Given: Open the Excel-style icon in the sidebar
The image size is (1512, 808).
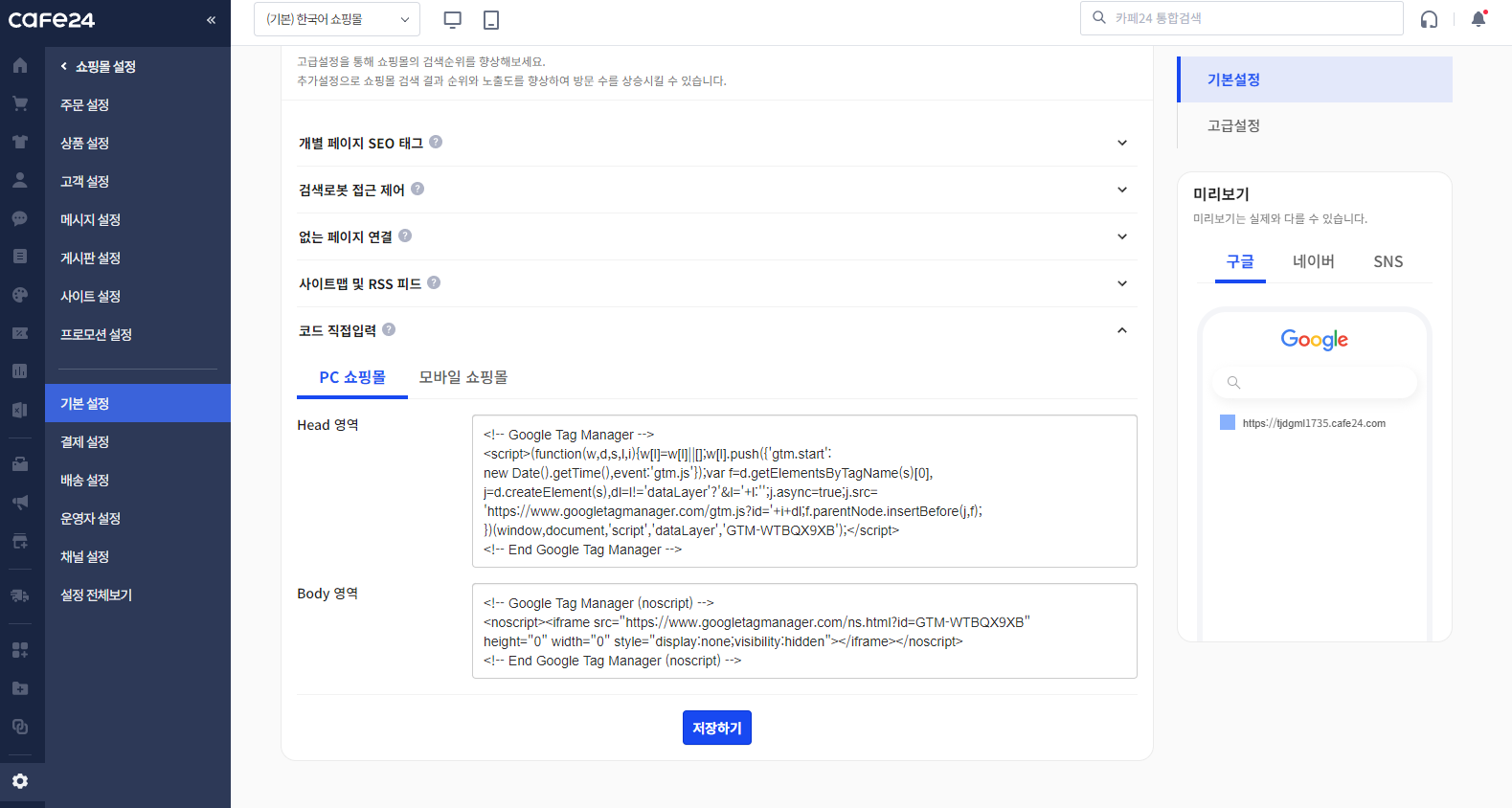Looking at the screenshot, I should tap(20, 410).
